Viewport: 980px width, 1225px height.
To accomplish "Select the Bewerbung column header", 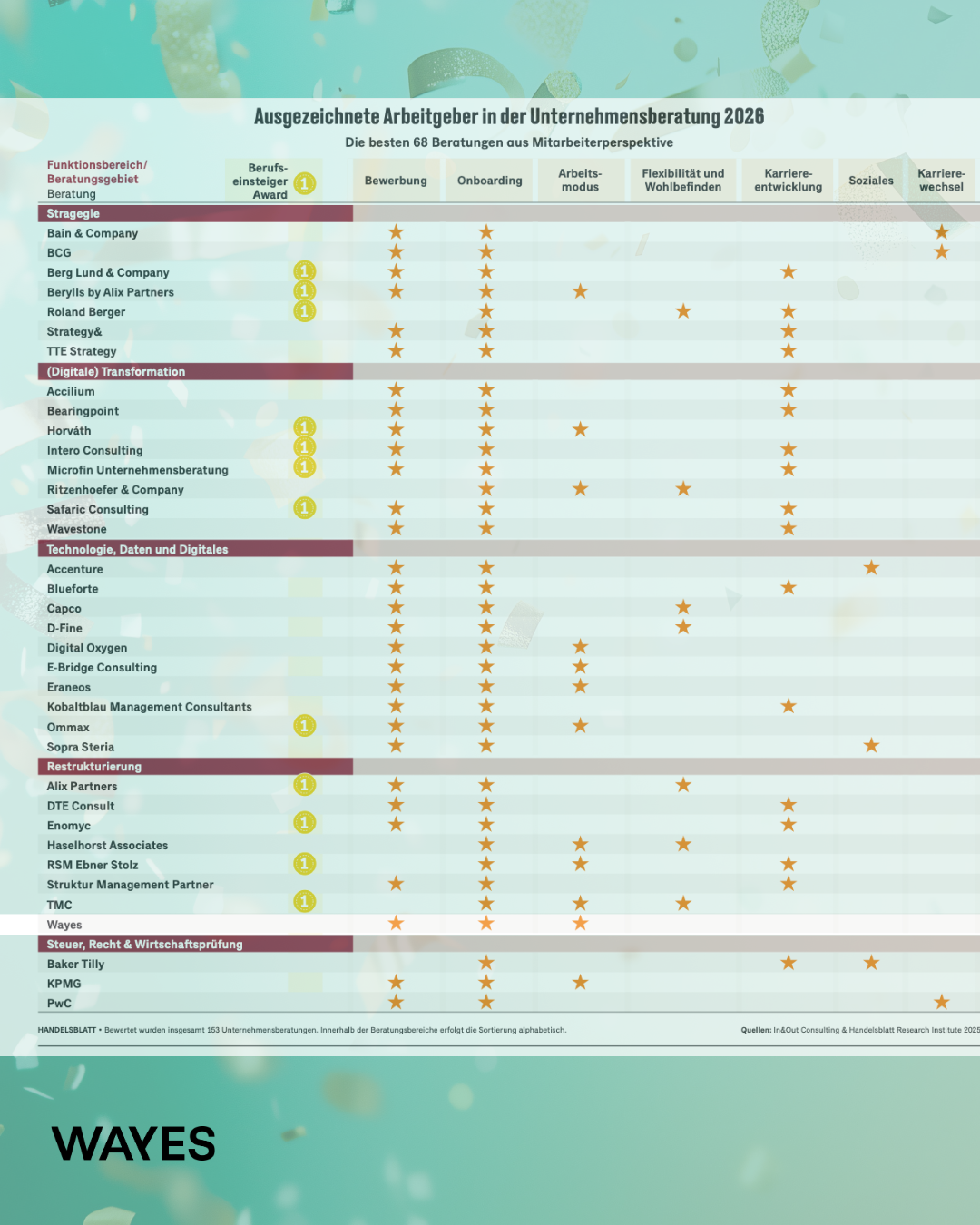I will pyautogui.click(x=396, y=181).
